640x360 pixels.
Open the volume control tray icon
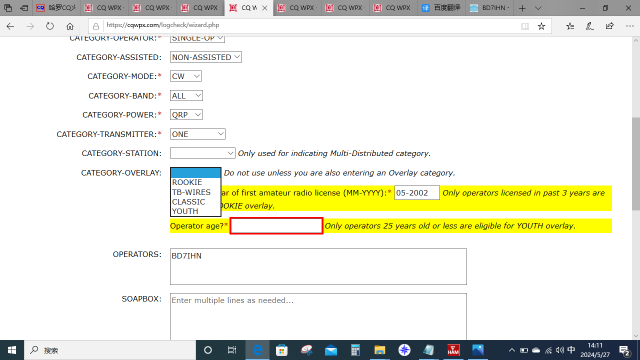(560, 350)
